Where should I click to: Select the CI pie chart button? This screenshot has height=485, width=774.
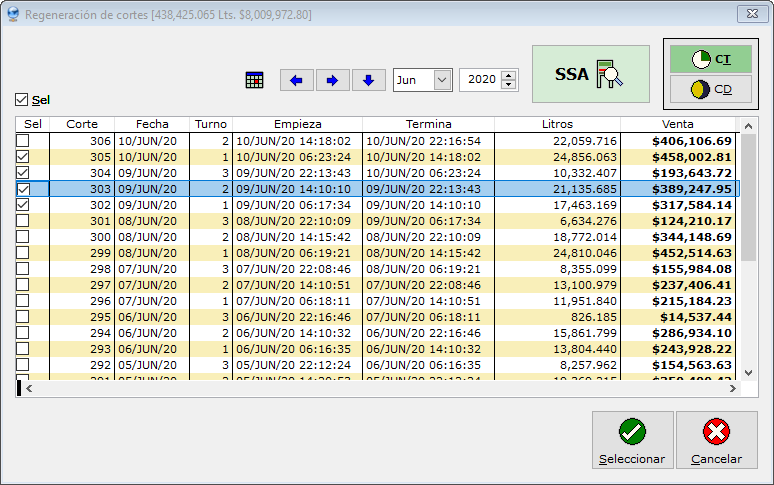click(710, 59)
